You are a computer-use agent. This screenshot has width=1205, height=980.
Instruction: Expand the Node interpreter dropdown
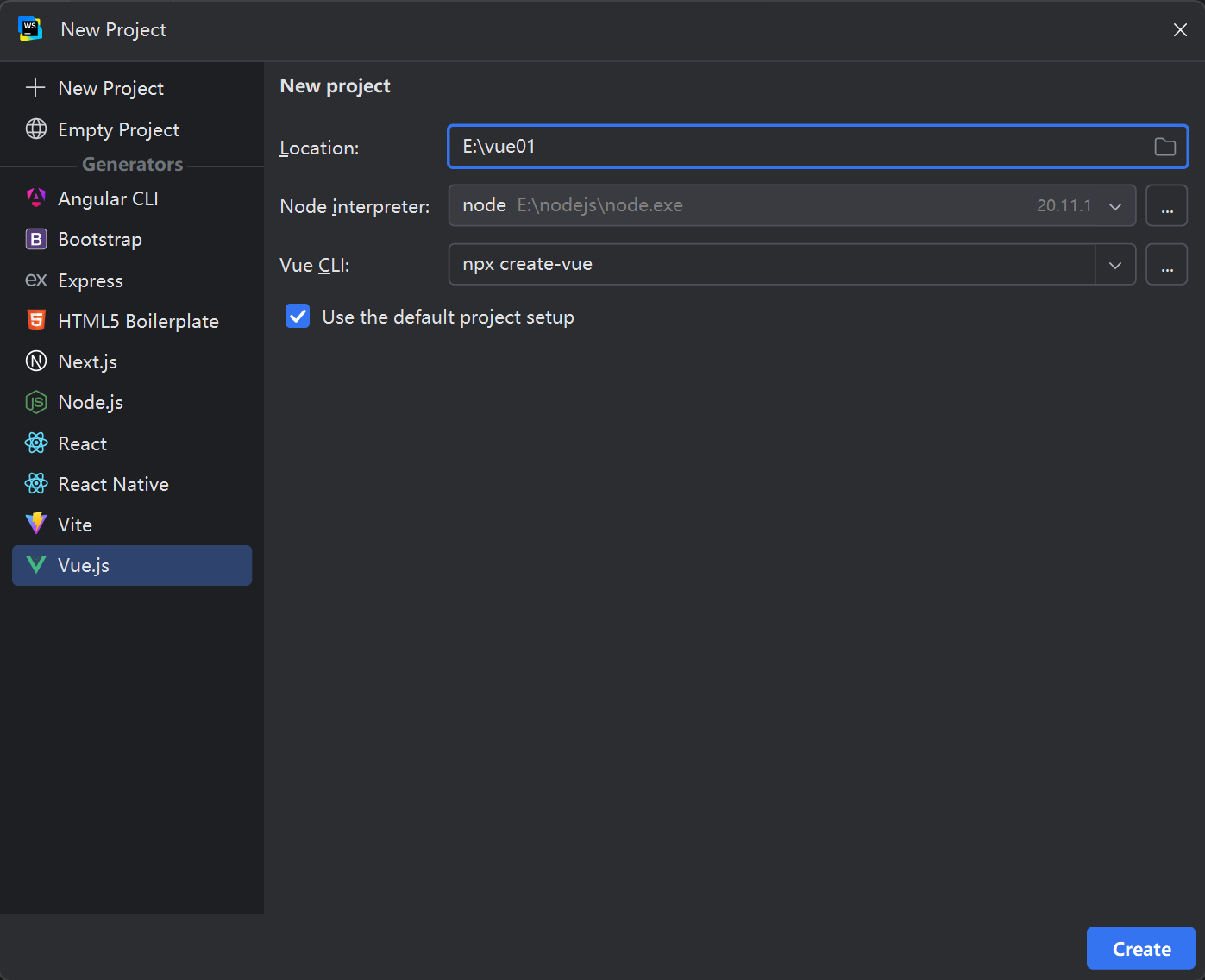click(x=1114, y=206)
